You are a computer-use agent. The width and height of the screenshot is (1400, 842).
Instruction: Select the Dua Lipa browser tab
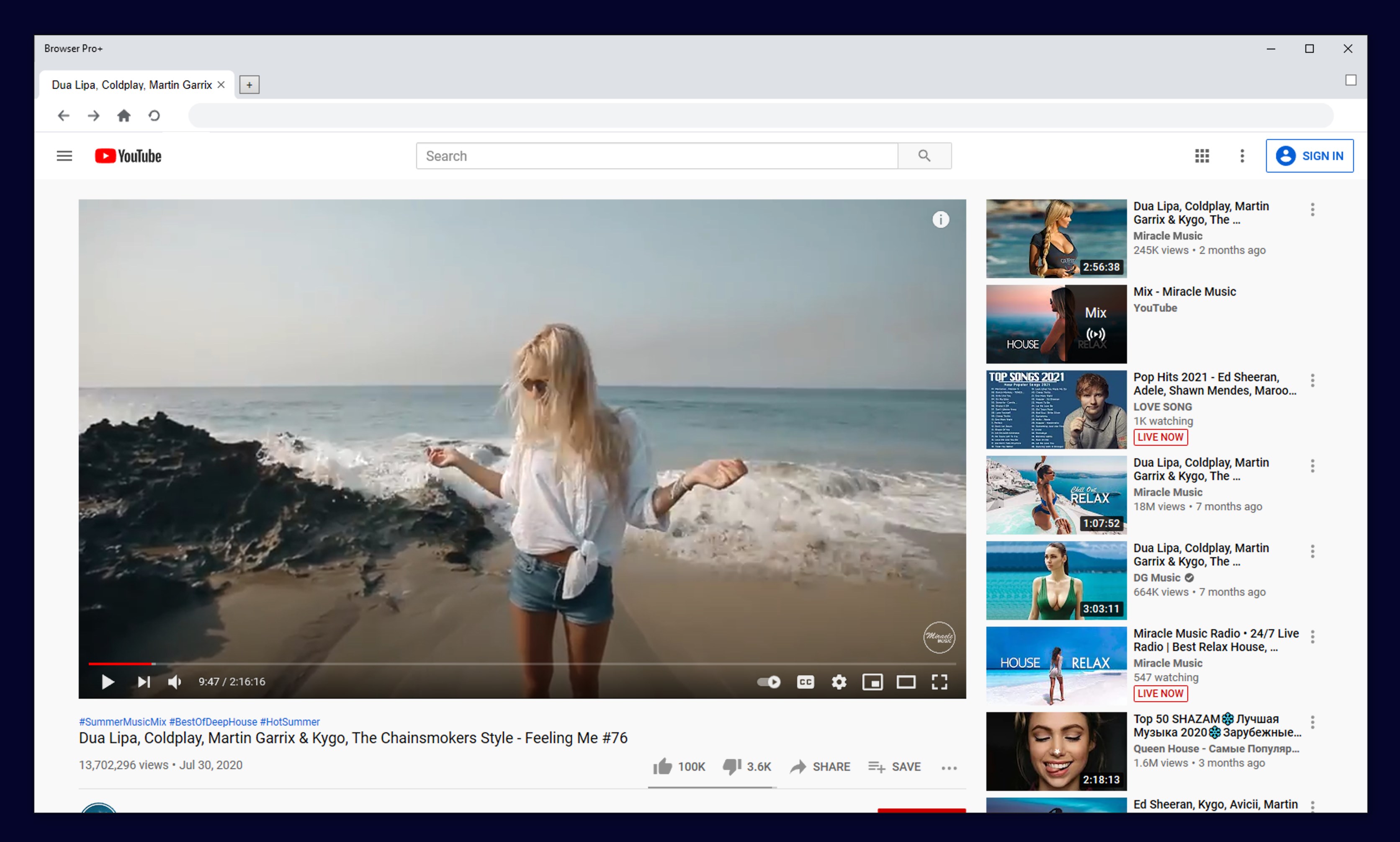coord(131,85)
